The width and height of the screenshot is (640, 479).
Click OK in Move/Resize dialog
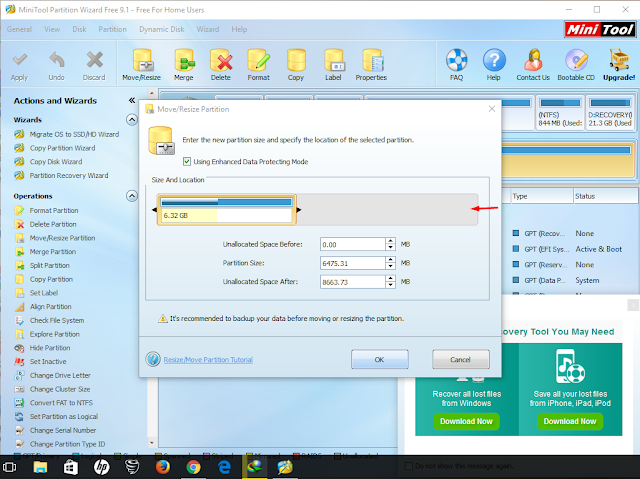(x=380, y=359)
